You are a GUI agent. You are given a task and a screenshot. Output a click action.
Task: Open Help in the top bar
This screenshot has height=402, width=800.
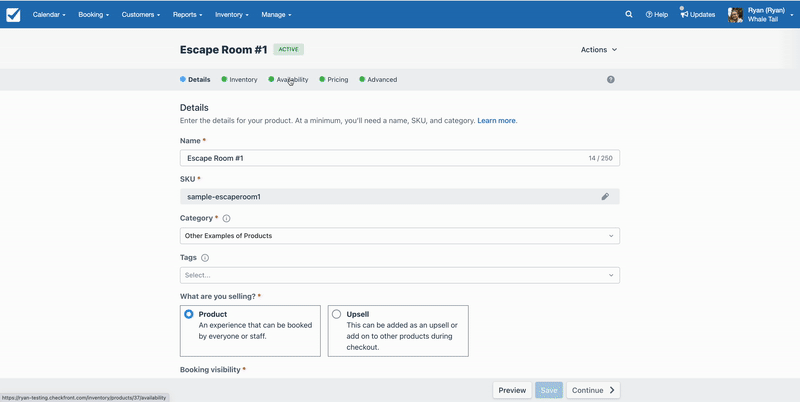point(657,15)
